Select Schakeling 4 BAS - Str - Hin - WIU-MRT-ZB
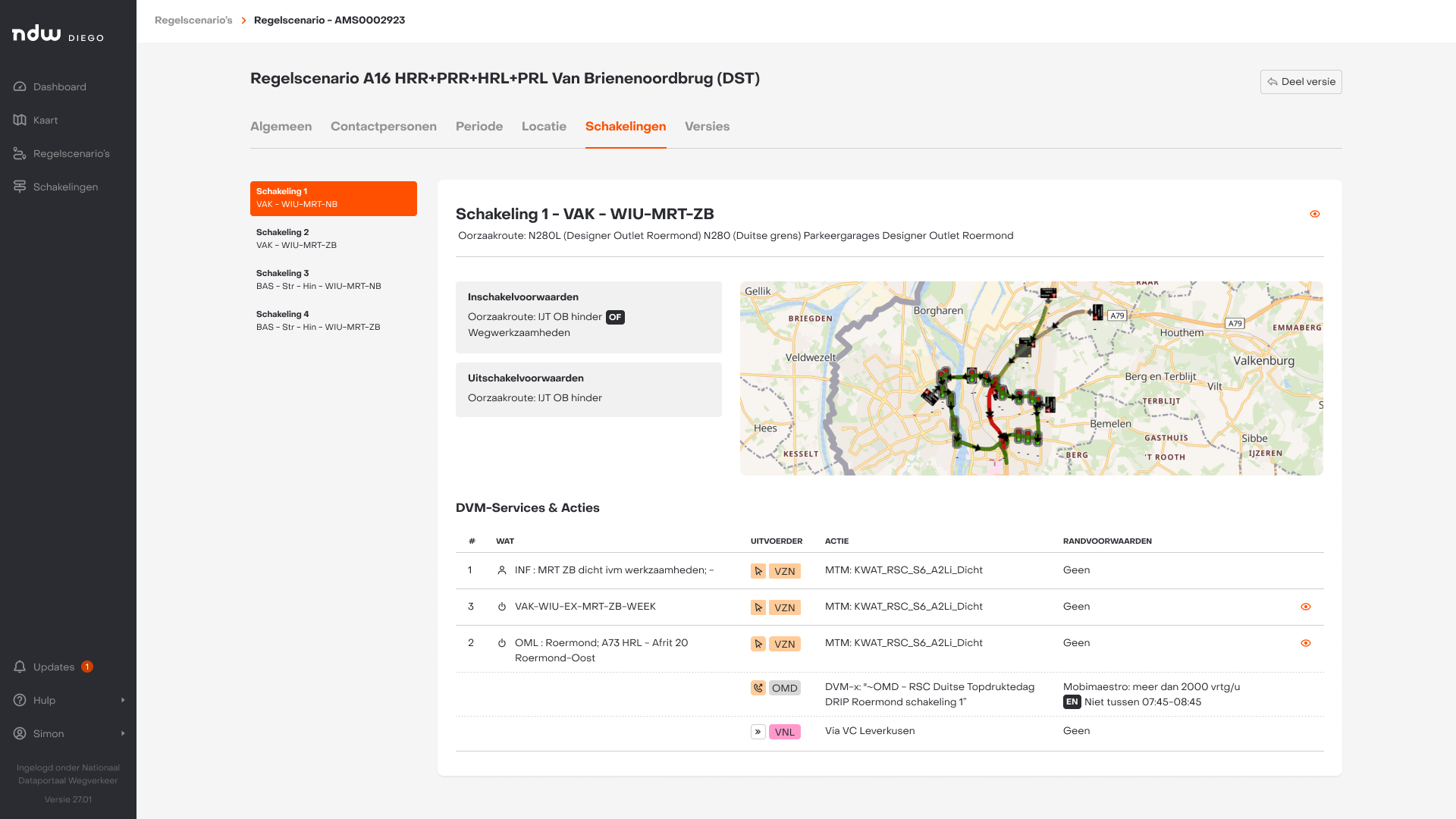The image size is (1456, 819). [x=334, y=321]
